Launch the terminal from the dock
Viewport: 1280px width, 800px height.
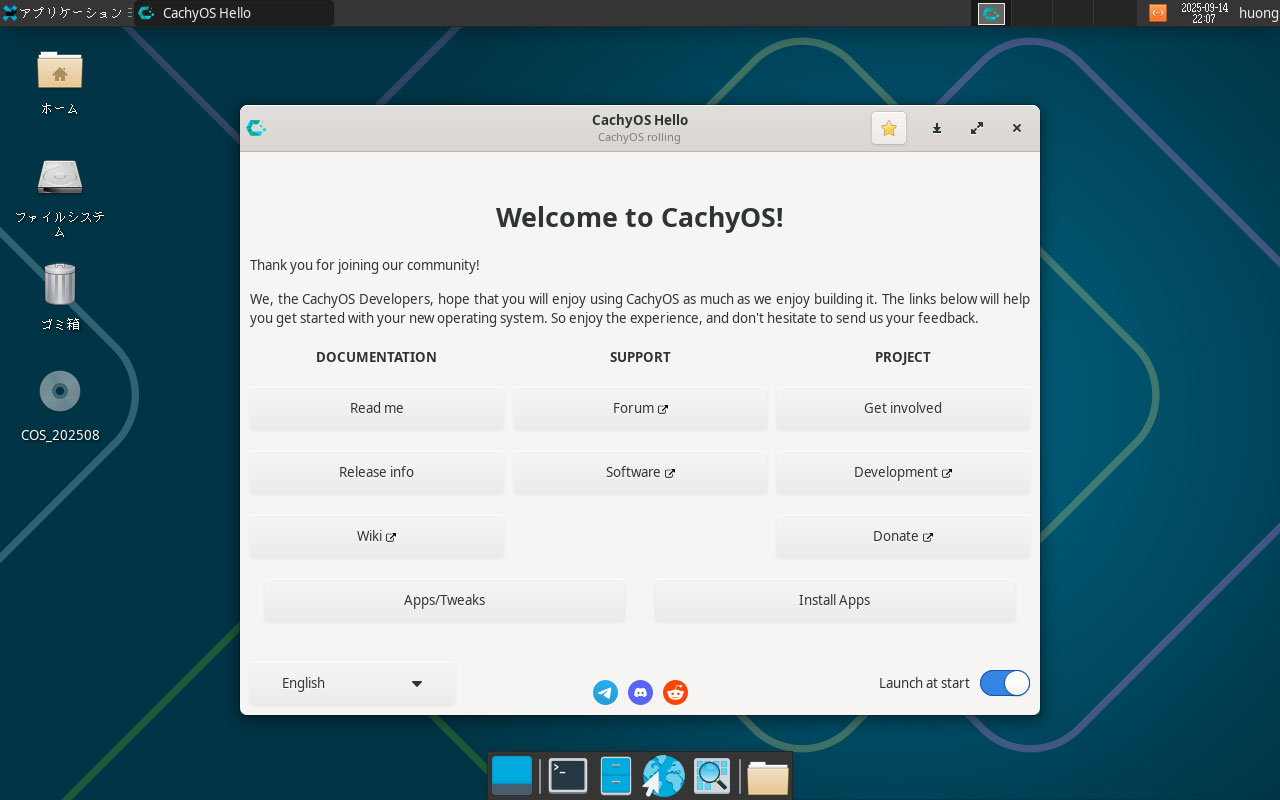tap(568, 776)
